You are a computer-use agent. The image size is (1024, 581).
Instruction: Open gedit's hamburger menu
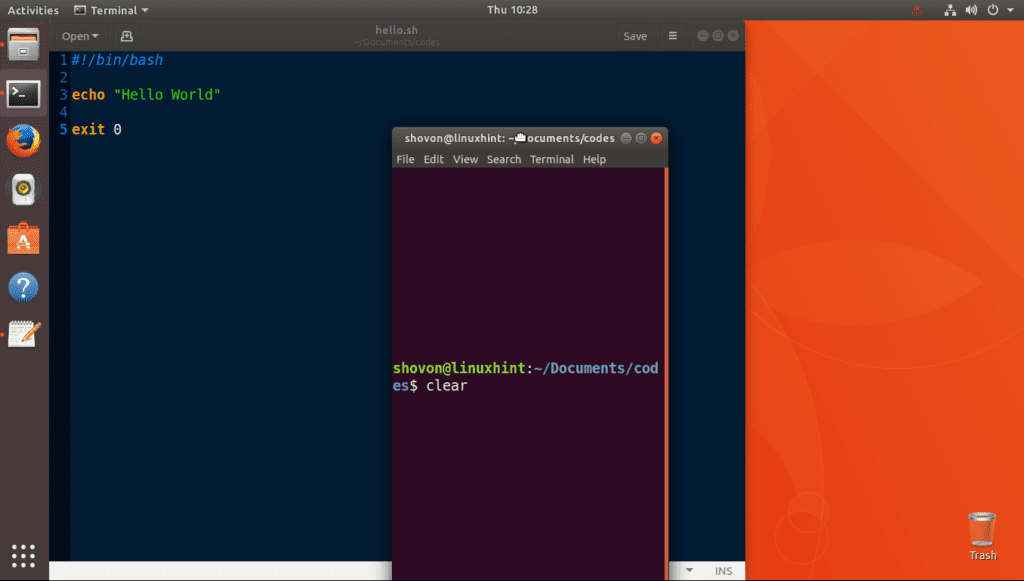[x=672, y=35]
